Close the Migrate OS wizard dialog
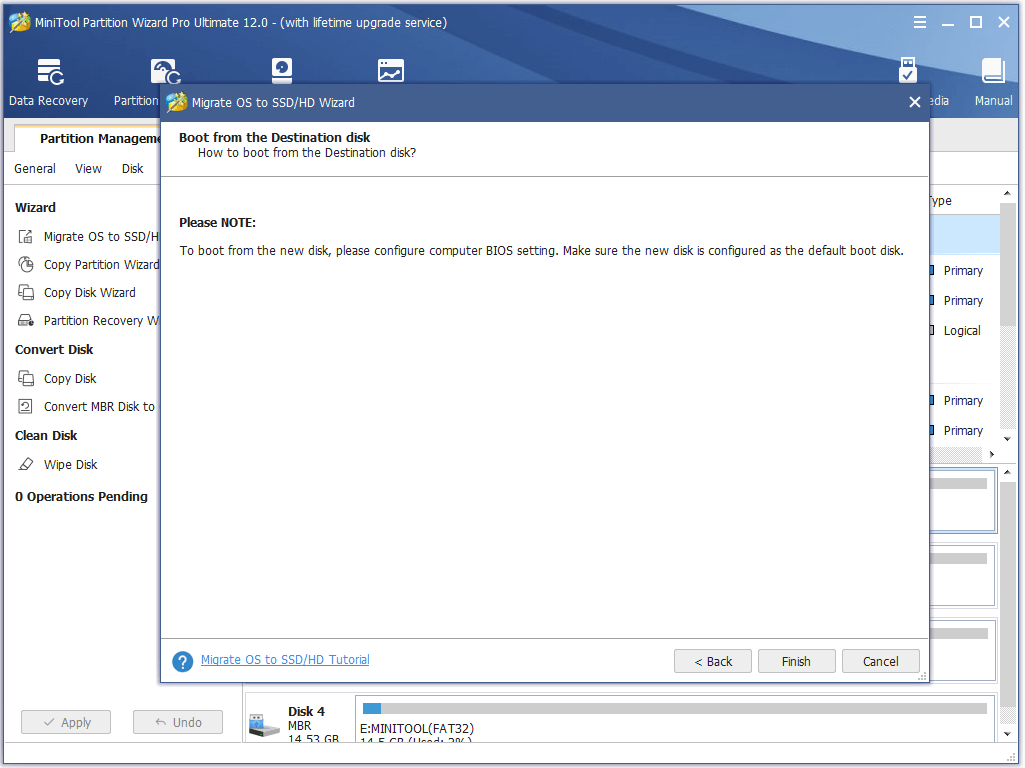The width and height of the screenshot is (1025, 768). pos(915,102)
